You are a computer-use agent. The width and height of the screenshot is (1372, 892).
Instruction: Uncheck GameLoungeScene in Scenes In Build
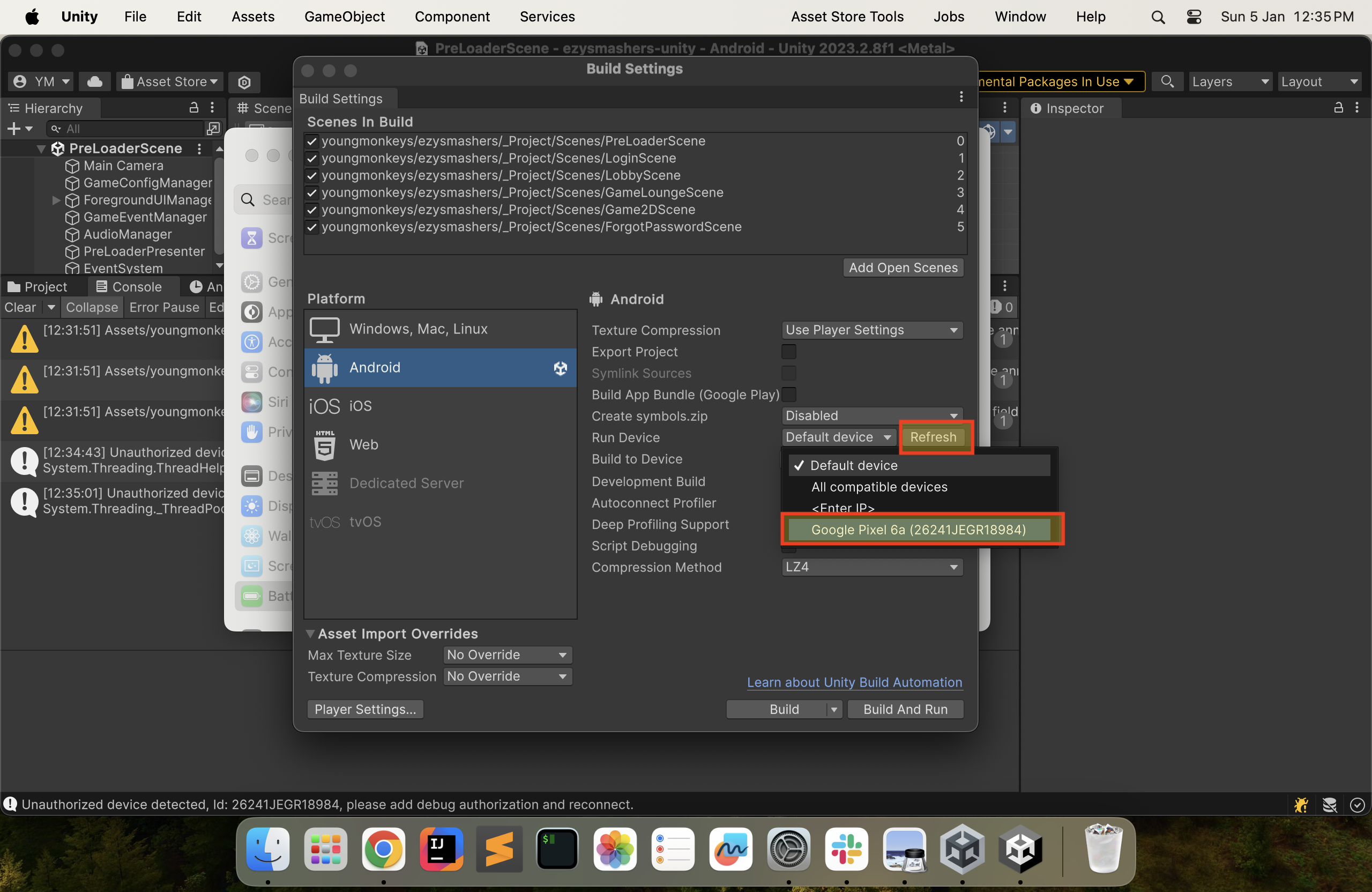tap(312, 192)
